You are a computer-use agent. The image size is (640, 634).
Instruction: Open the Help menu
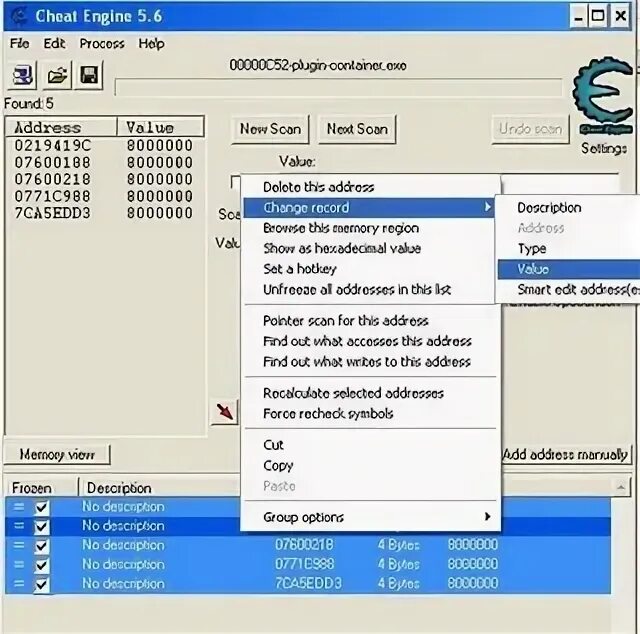pos(151,43)
